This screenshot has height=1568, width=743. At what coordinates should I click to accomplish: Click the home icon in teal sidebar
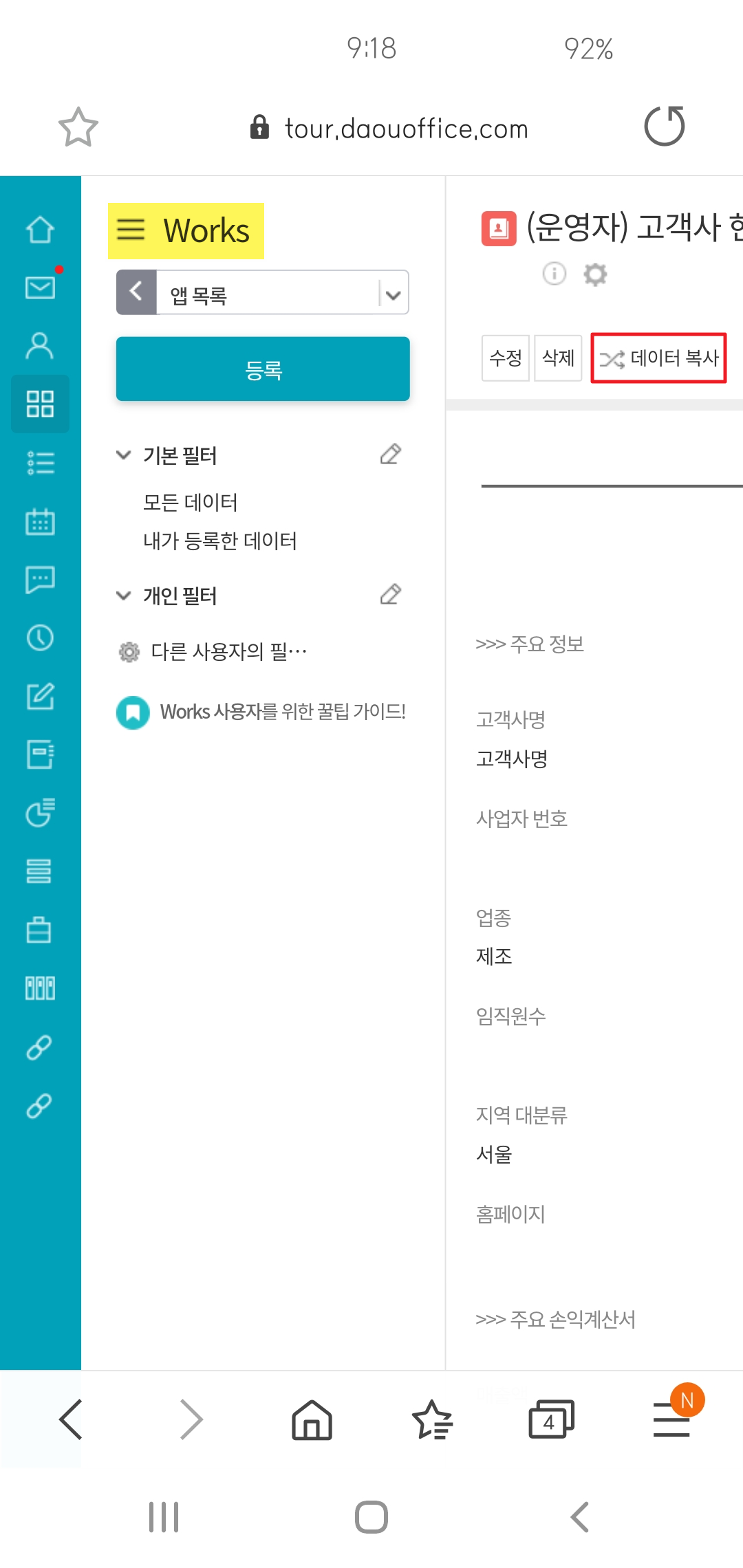(x=40, y=230)
